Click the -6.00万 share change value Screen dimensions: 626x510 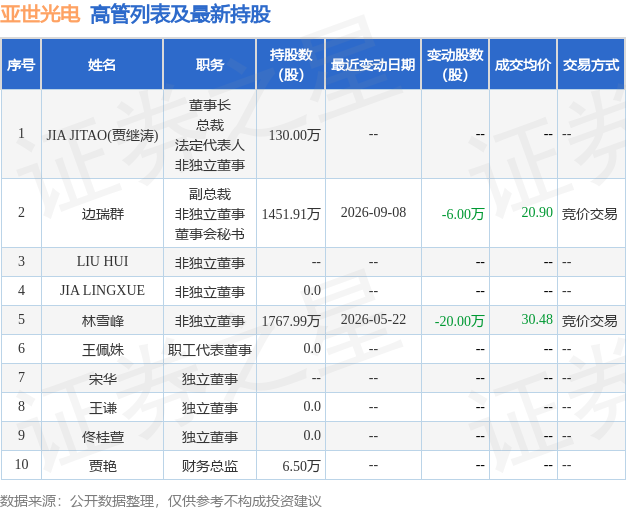(x=463, y=214)
